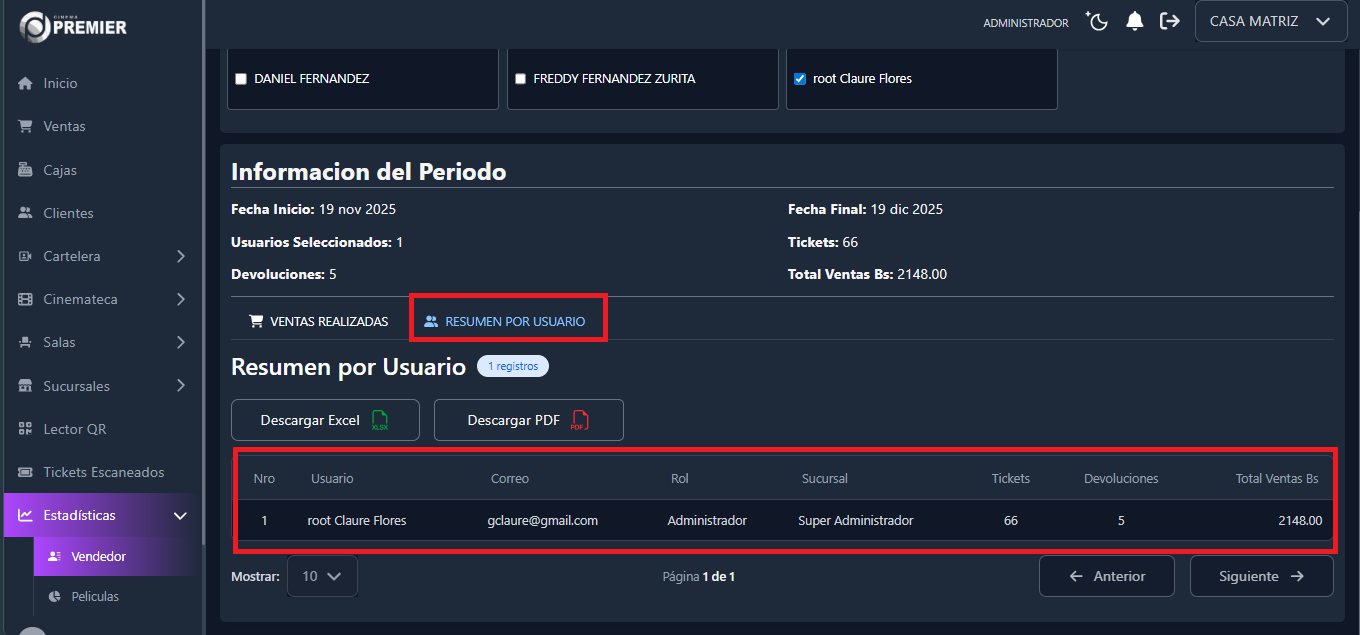The image size is (1360, 635).
Task: Uncheck the root Claure Flores checkbox
Action: 800,79
